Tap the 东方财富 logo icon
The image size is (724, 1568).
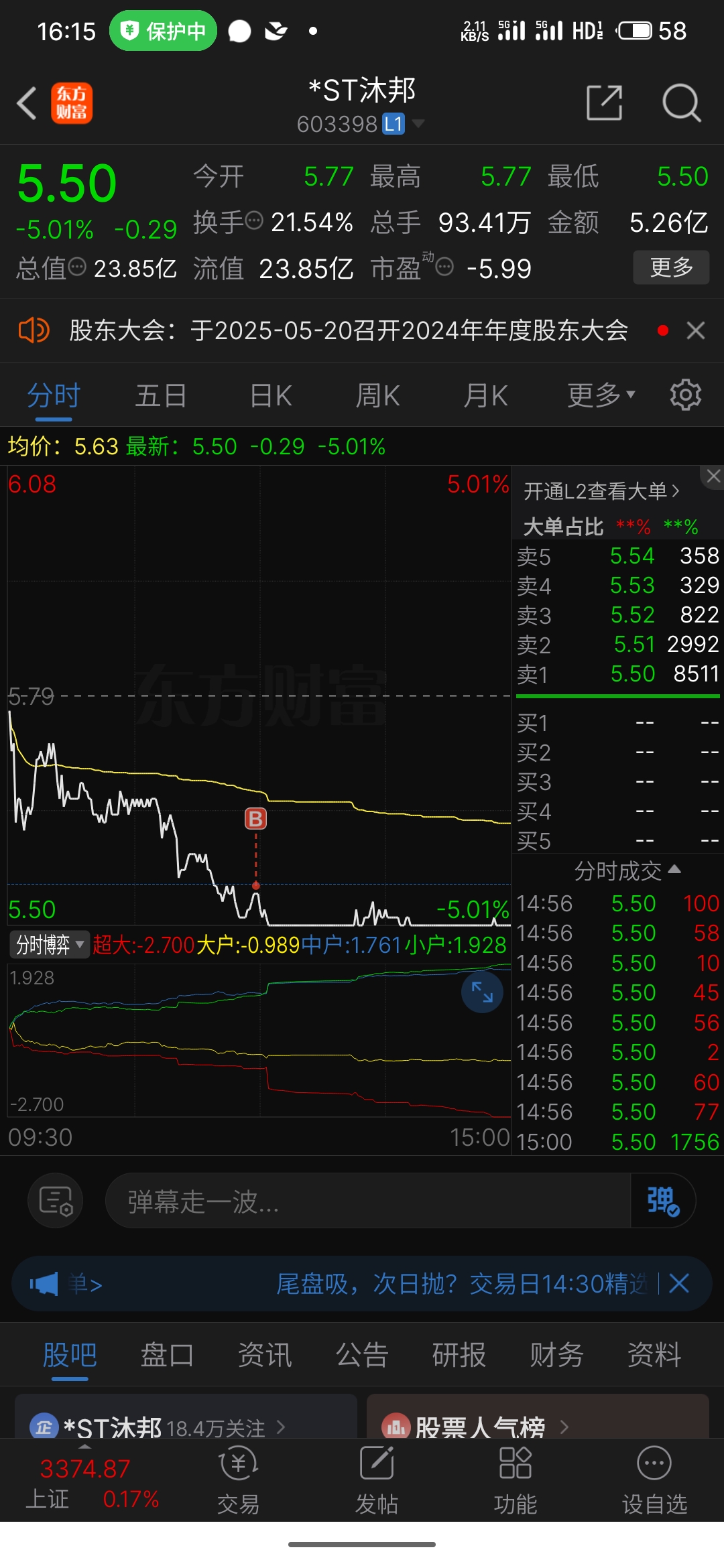(72, 103)
